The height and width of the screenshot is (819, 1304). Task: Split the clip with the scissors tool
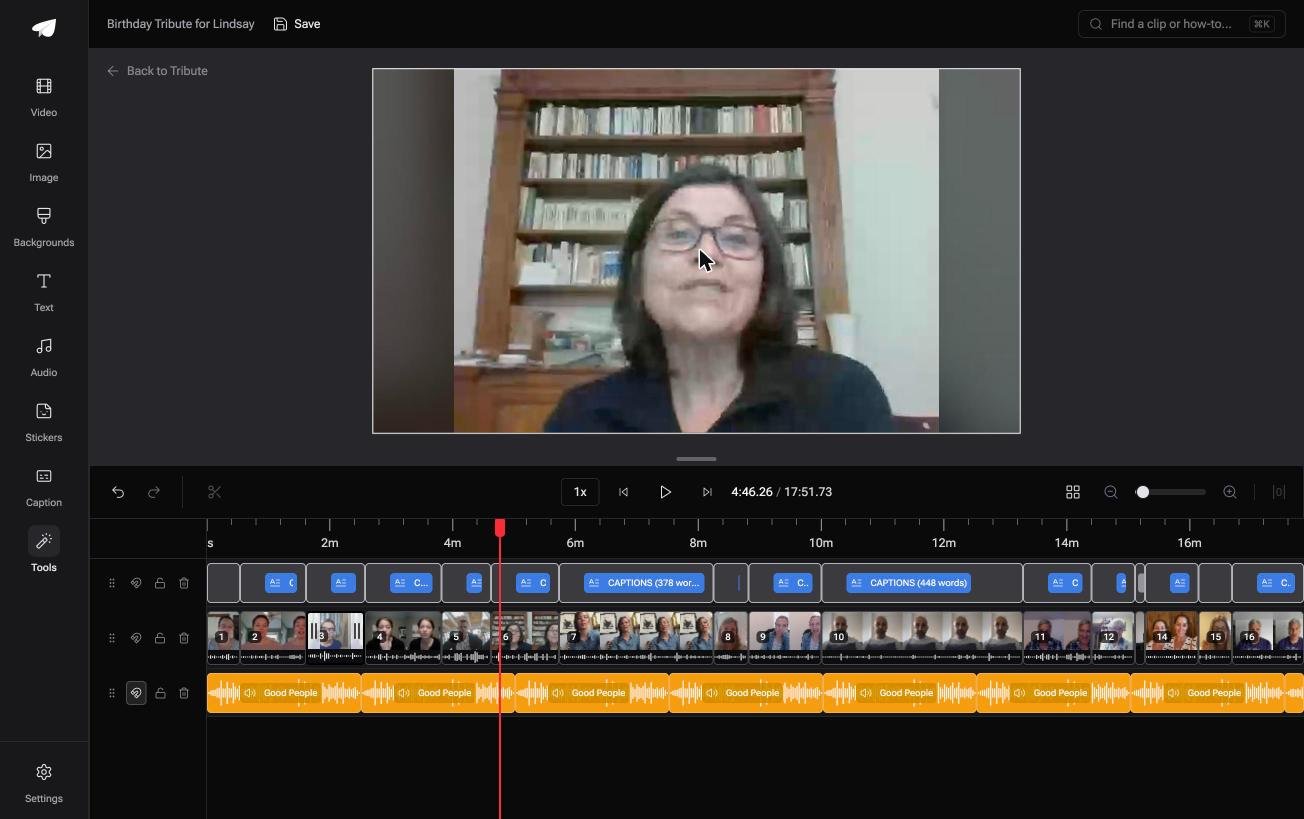point(214,492)
